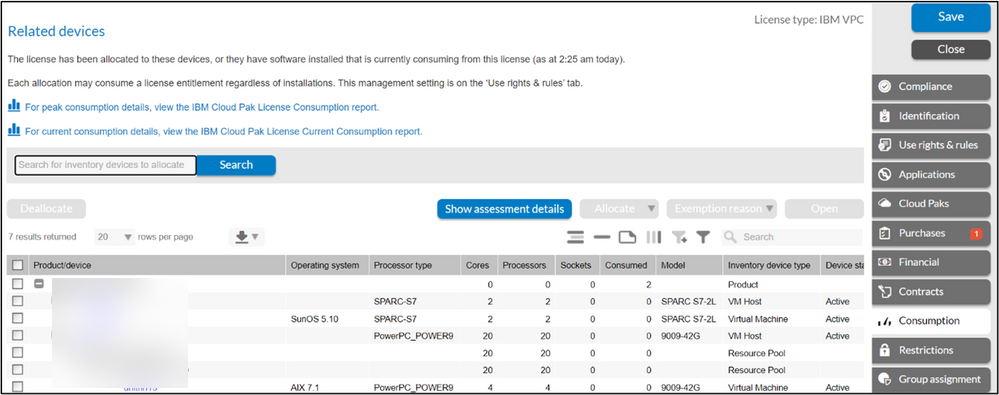Image resolution: width=999 pixels, height=395 pixels.
Task: Open the download export dropdown
Action: tap(246, 237)
